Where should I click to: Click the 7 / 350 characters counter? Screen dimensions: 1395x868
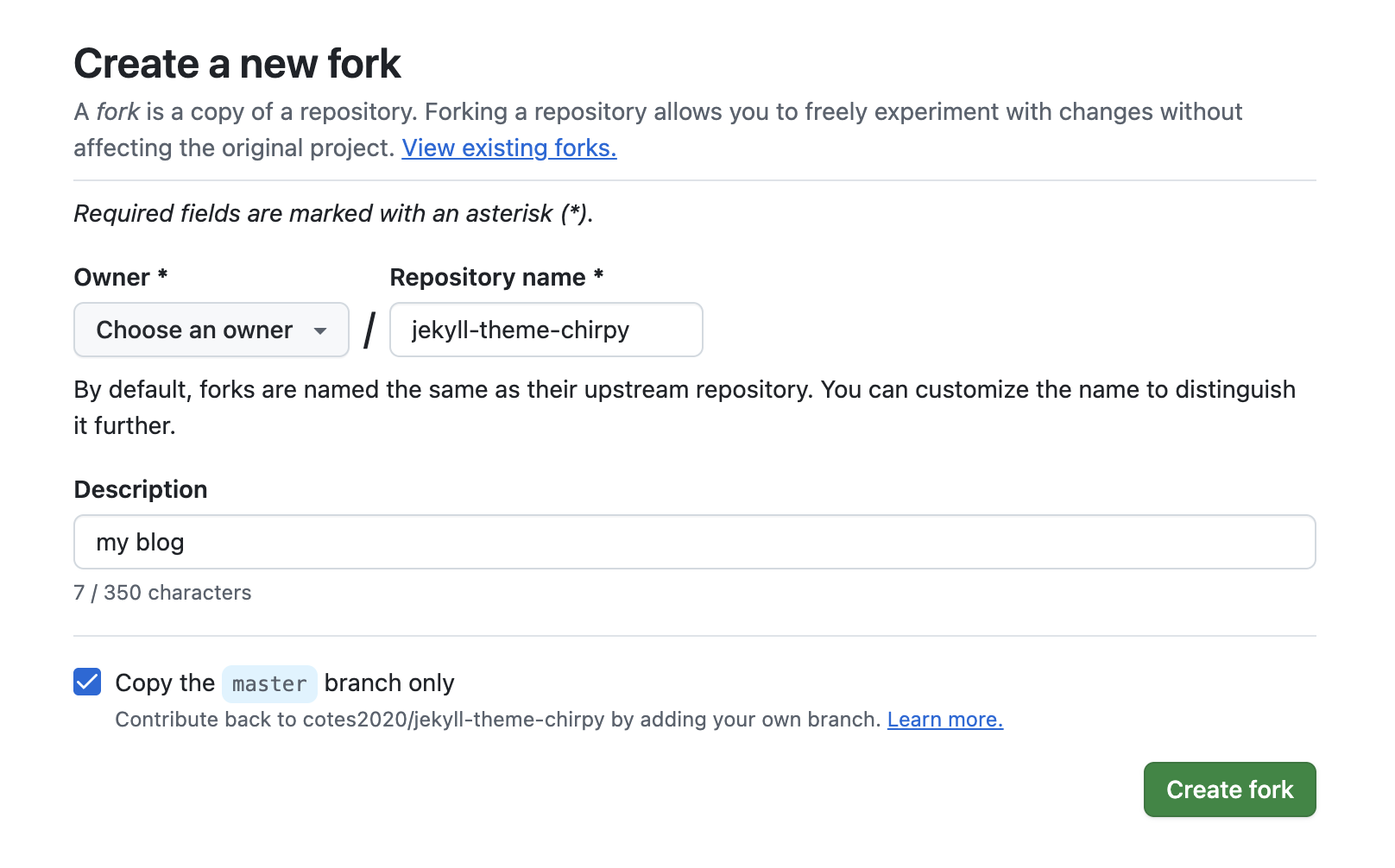tap(162, 593)
